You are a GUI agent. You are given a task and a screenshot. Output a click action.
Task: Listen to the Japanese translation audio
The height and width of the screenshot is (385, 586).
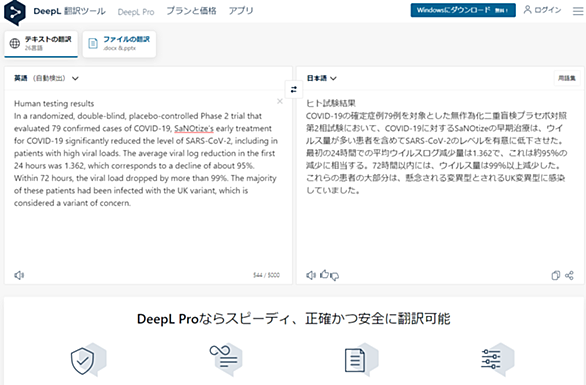311,275
